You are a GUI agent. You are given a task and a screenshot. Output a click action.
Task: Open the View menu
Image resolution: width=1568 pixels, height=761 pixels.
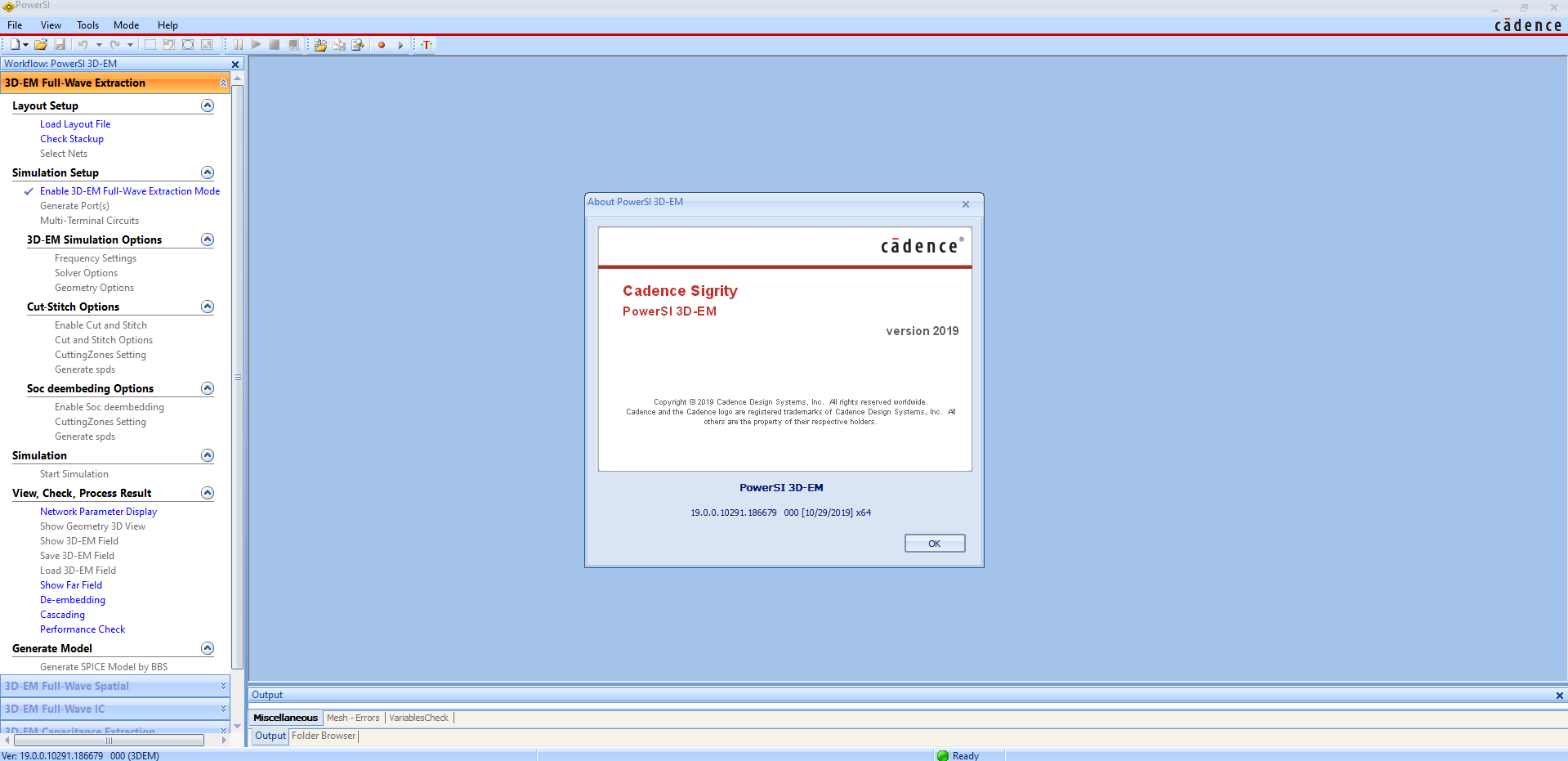(x=51, y=25)
